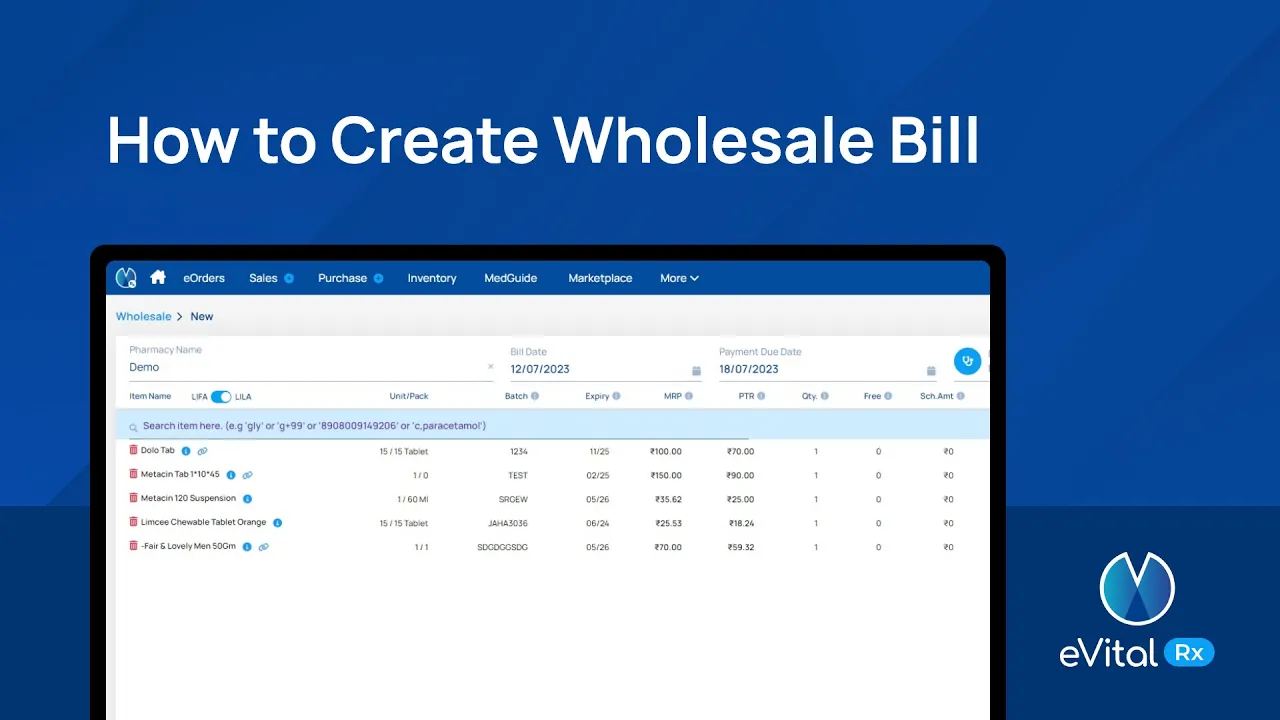Click PTR value ₹59.32
The height and width of the screenshot is (720, 1280).
[740, 547]
